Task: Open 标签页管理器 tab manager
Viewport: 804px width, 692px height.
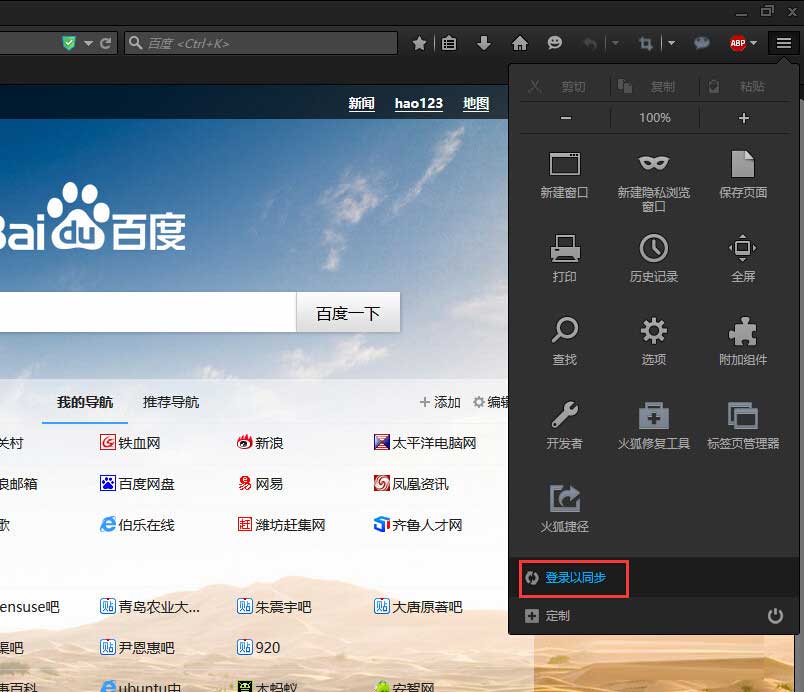Action: coord(743,425)
